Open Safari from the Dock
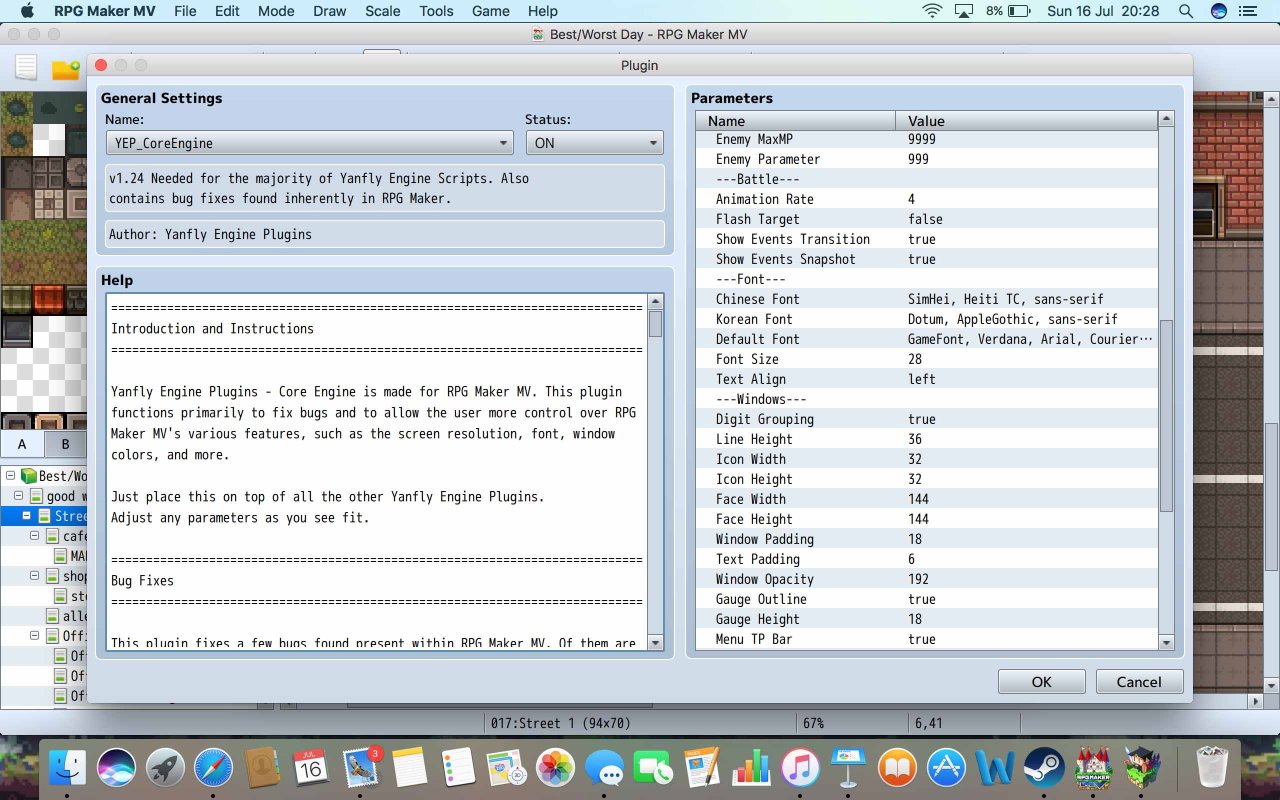1280x800 pixels. (214, 767)
